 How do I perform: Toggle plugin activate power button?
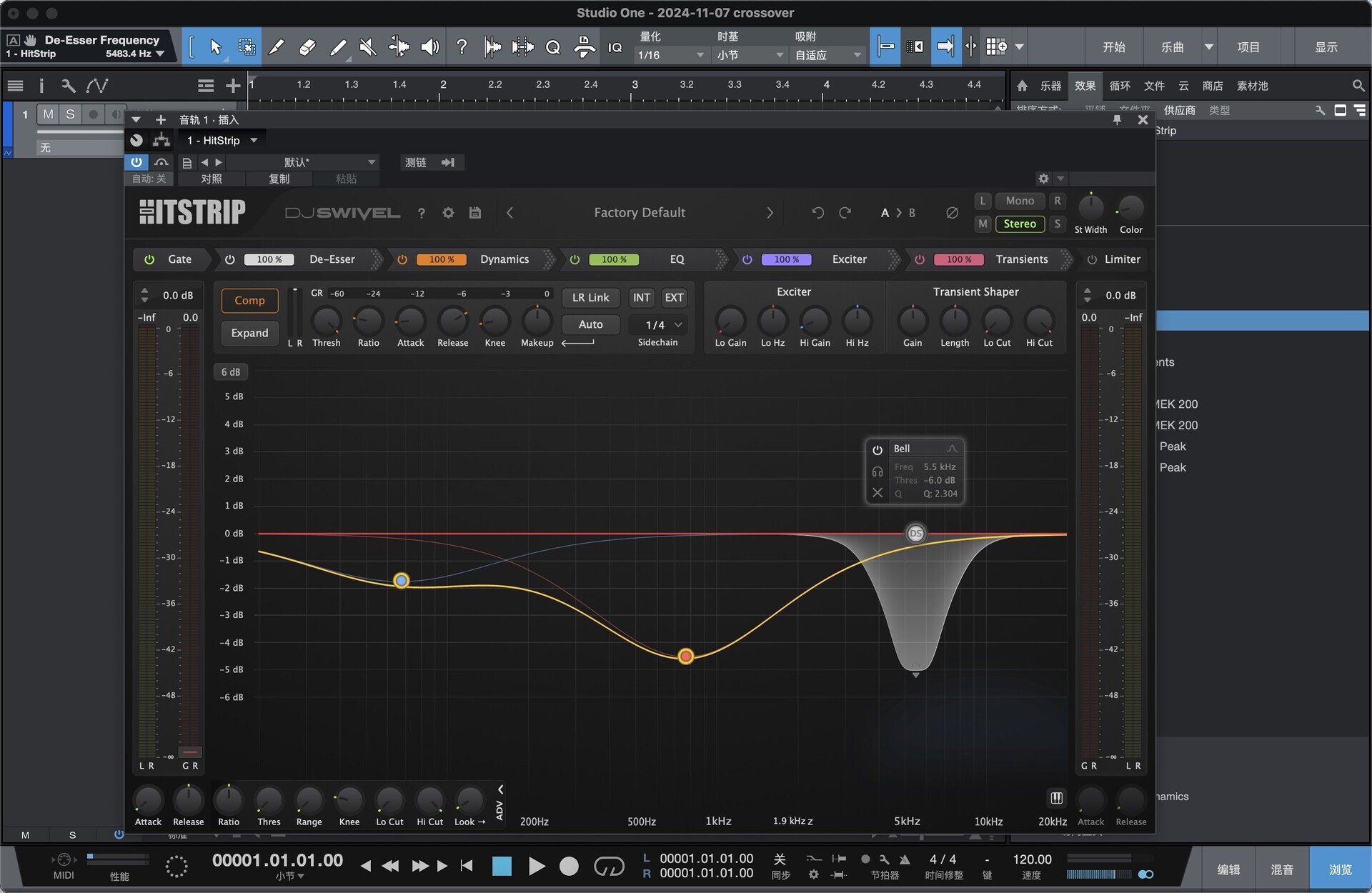coord(136,162)
